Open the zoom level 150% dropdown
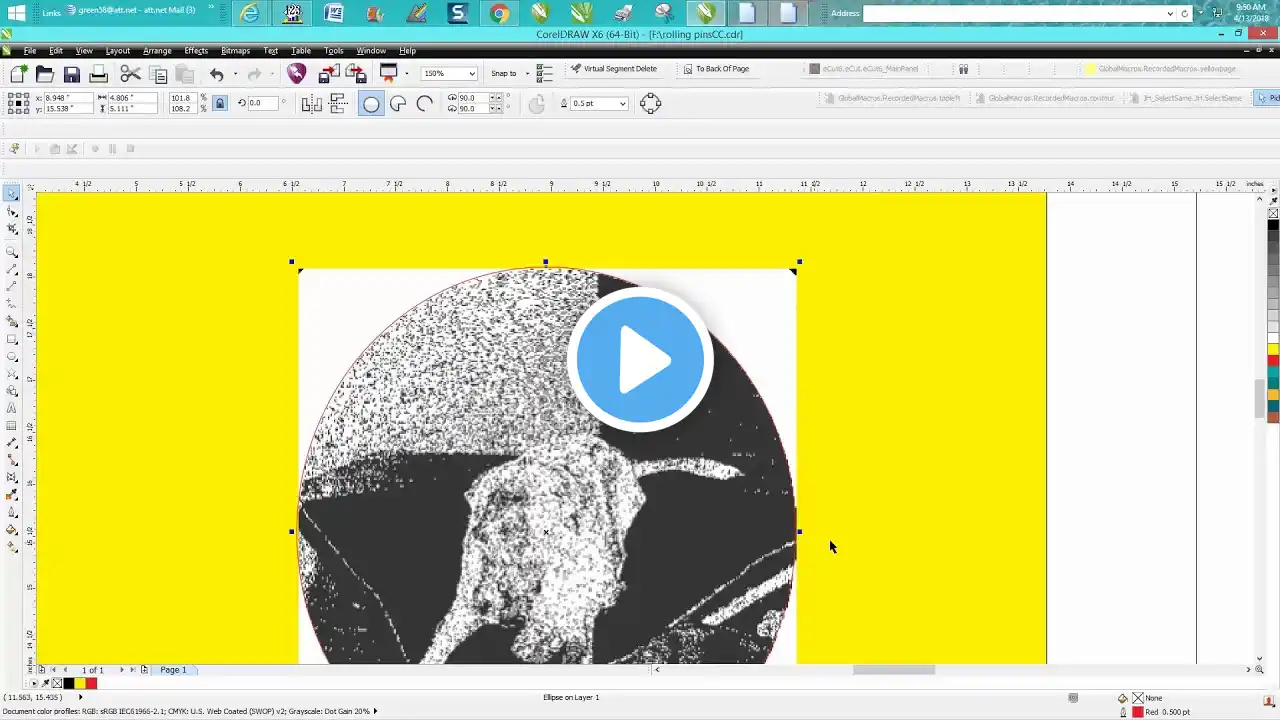The width and height of the screenshot is (1280, 720). 472,73
